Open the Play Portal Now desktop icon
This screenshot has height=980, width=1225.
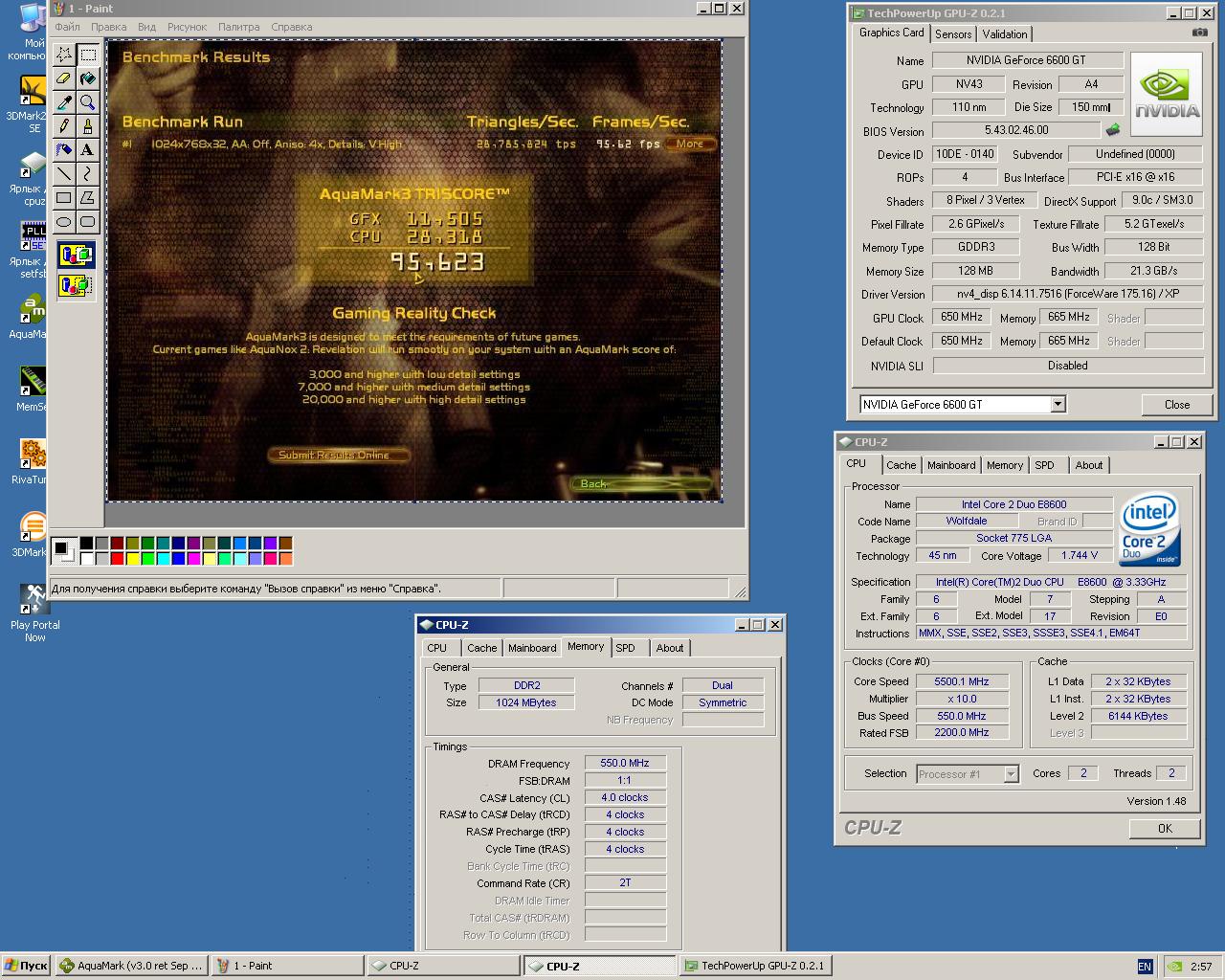click(34, 613)
